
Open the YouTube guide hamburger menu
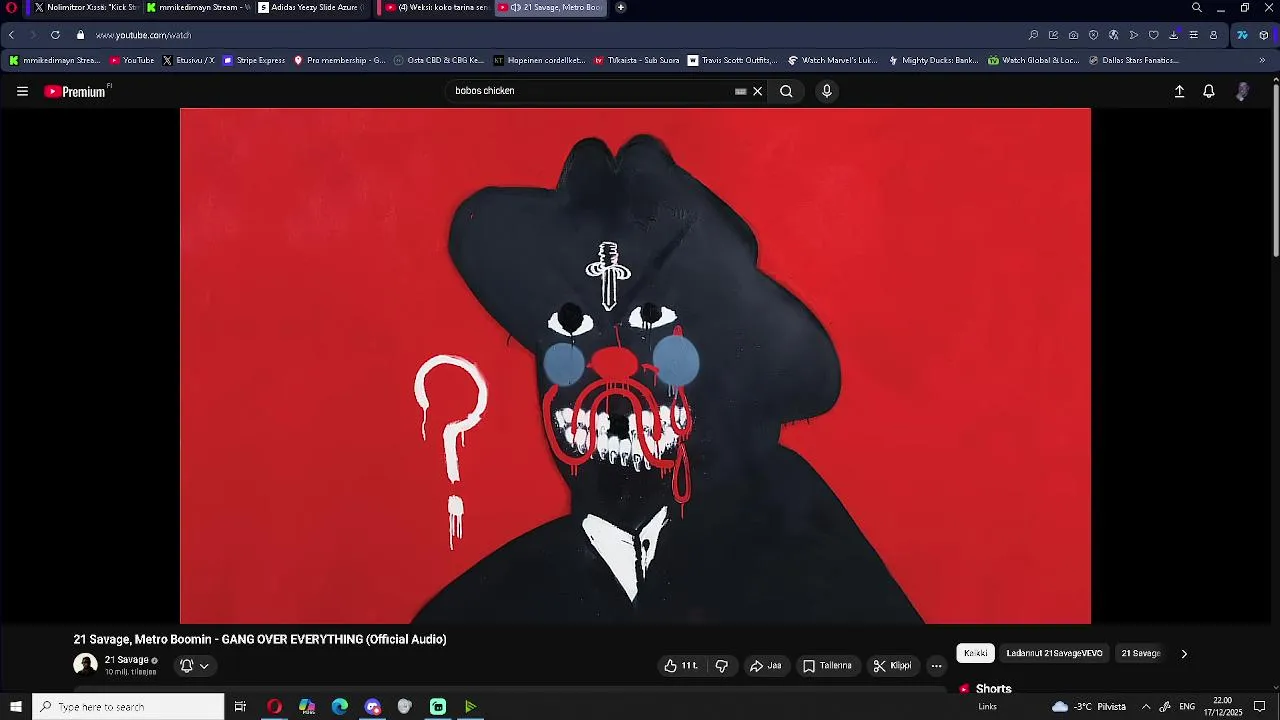(x=22, y=91)
